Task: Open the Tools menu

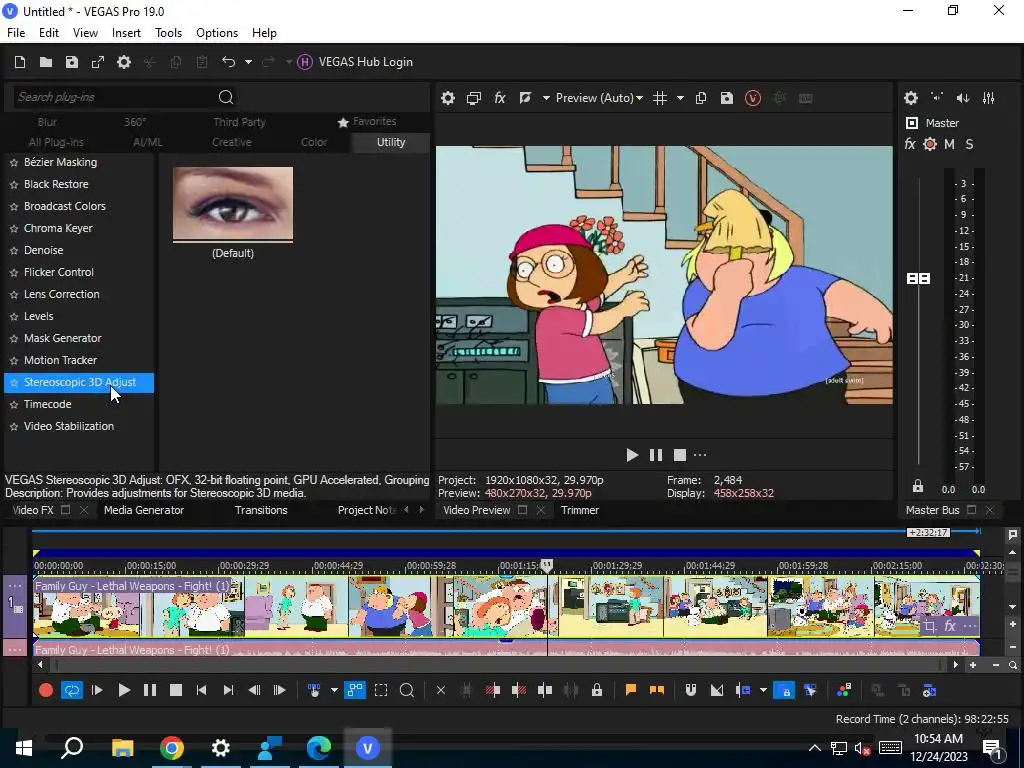Action: coord(168,33)
